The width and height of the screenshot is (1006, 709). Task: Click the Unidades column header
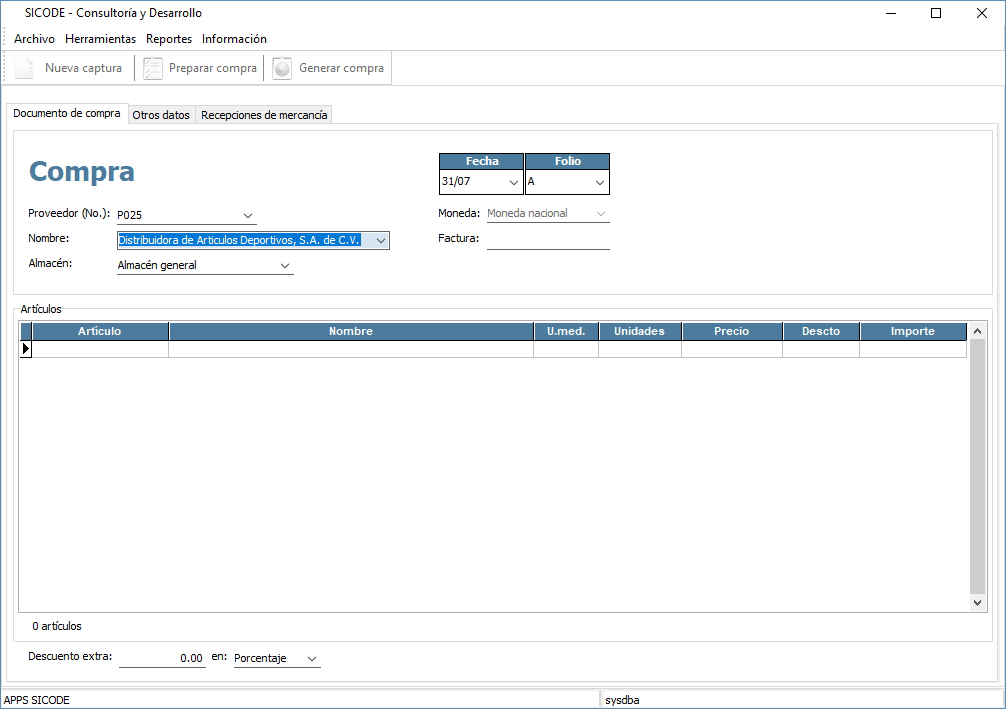[639, 331]
